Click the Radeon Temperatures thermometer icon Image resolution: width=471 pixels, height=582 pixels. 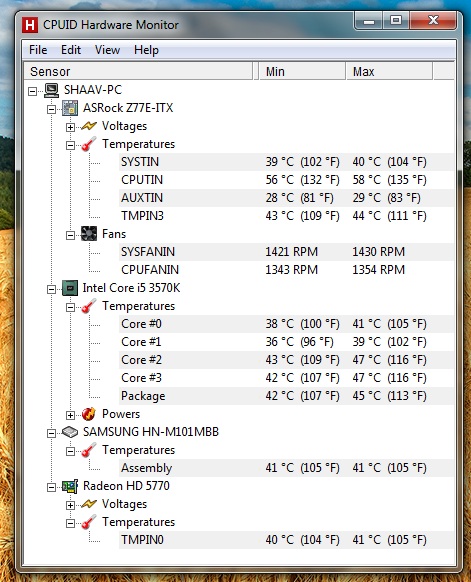coord(88,522)
